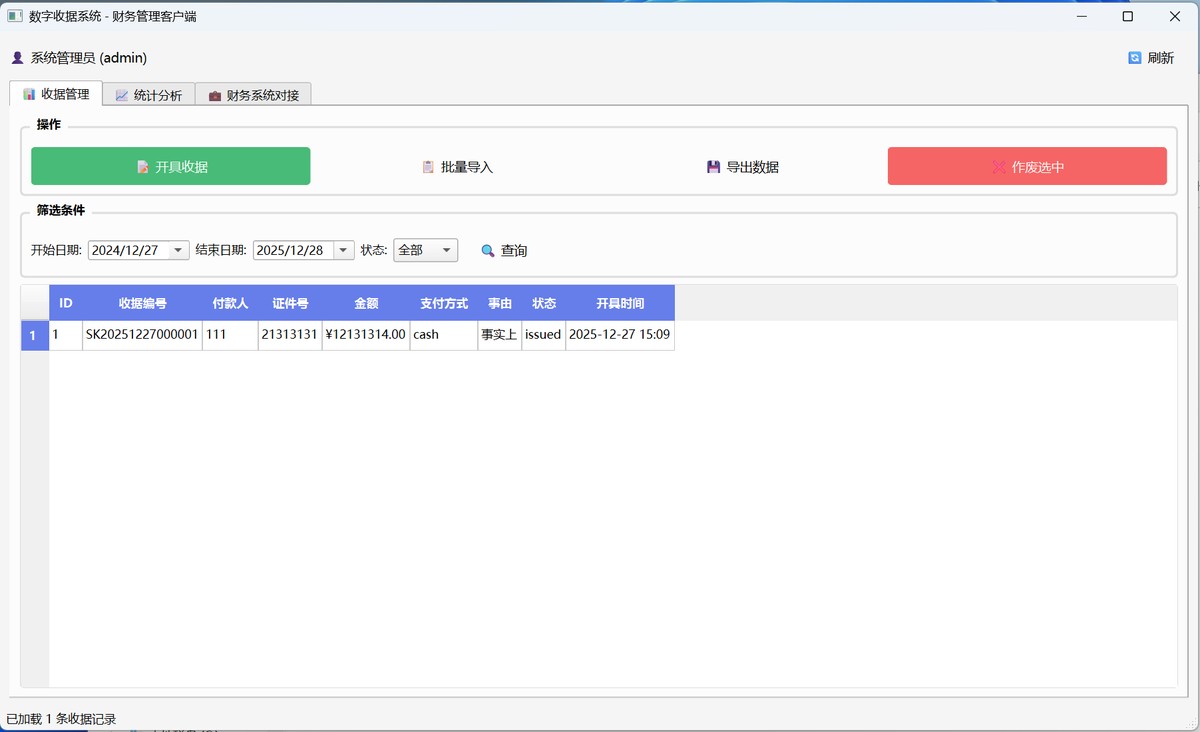The height and width of the screenshot is (732, 1200).
Task: Open the 开始日期 date picker dropdown
Action: coord(180,250)
